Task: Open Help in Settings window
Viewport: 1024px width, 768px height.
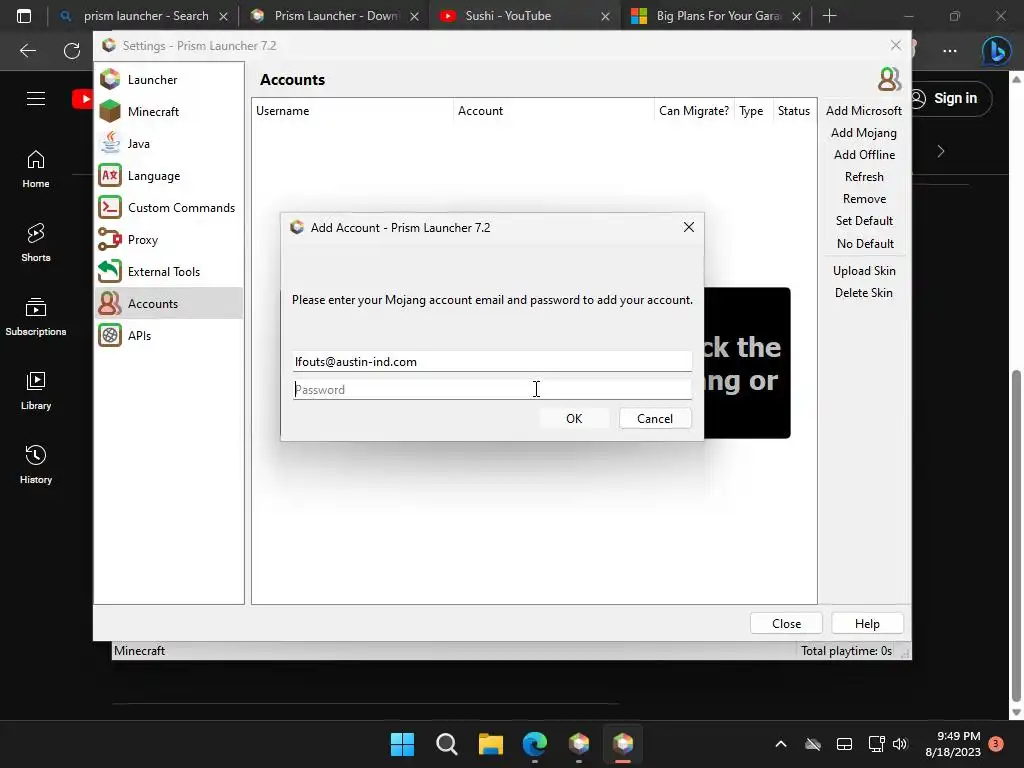Action: pyautogui.click(x=867, y=624)
